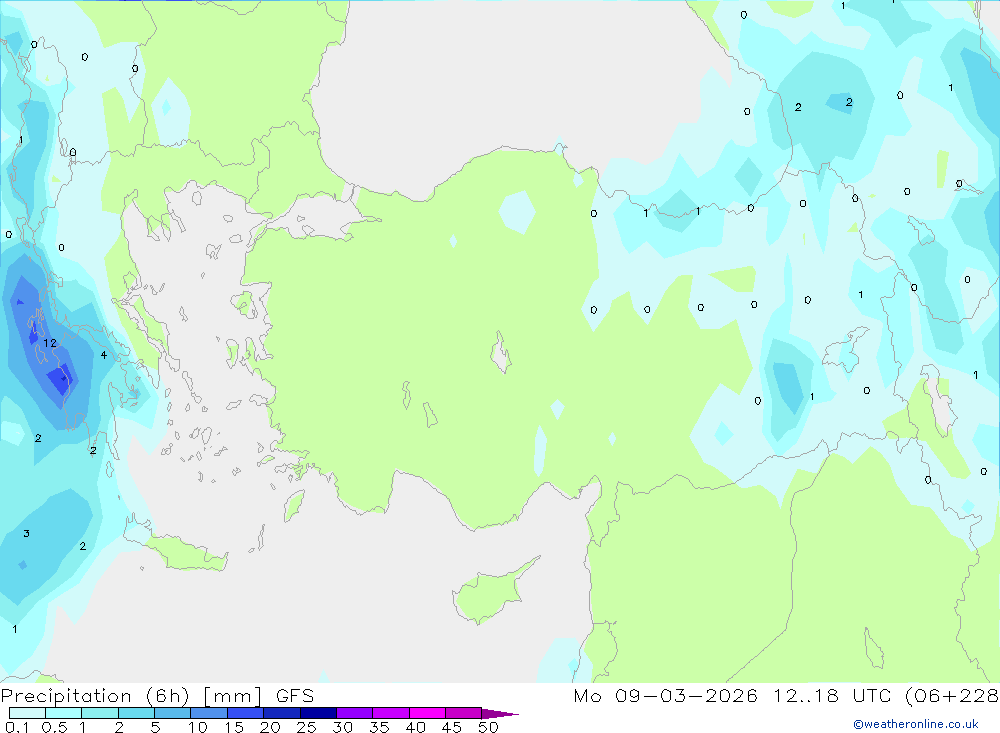The height and width of the screenshot is (733, 1000).
Task: Select the 30–35 mm violet legend box
Action: coord(354,713)
